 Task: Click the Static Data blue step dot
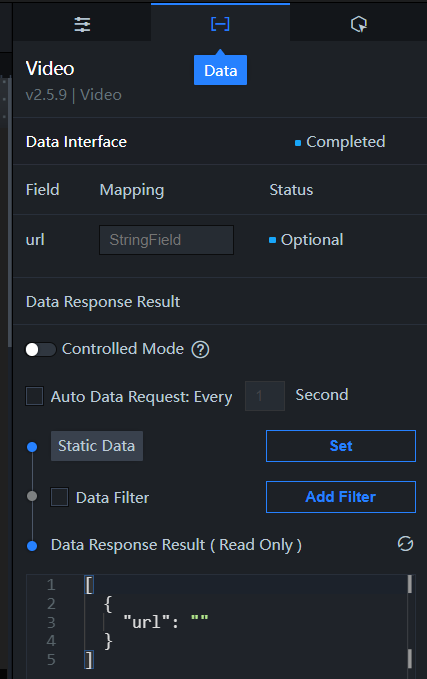pyautogui.click(x=32, y=446)
